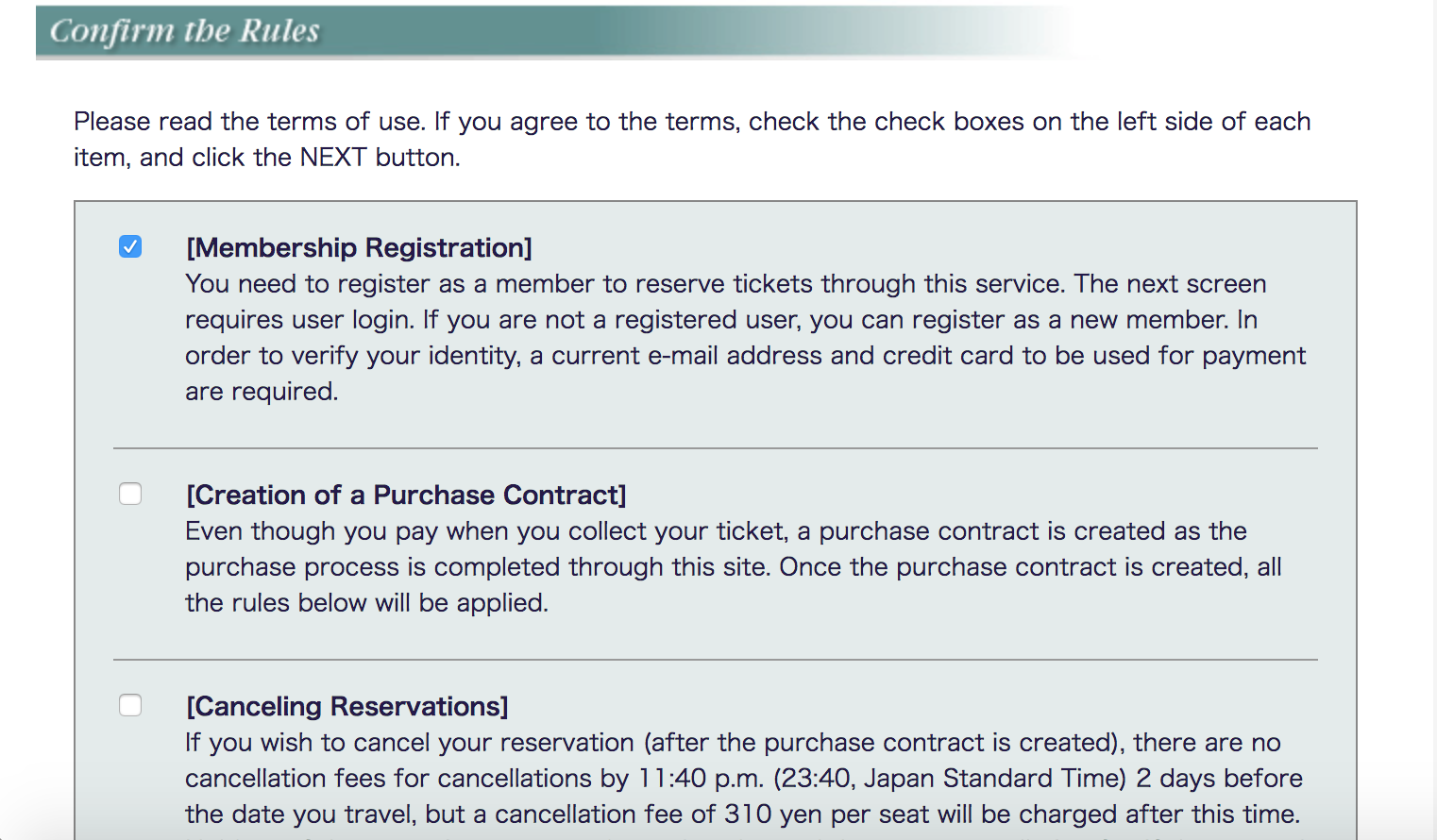1437x840 pixels.
Task: Click the '11:40 p.m.' cancellation deadline text
Action: [701, 779]
